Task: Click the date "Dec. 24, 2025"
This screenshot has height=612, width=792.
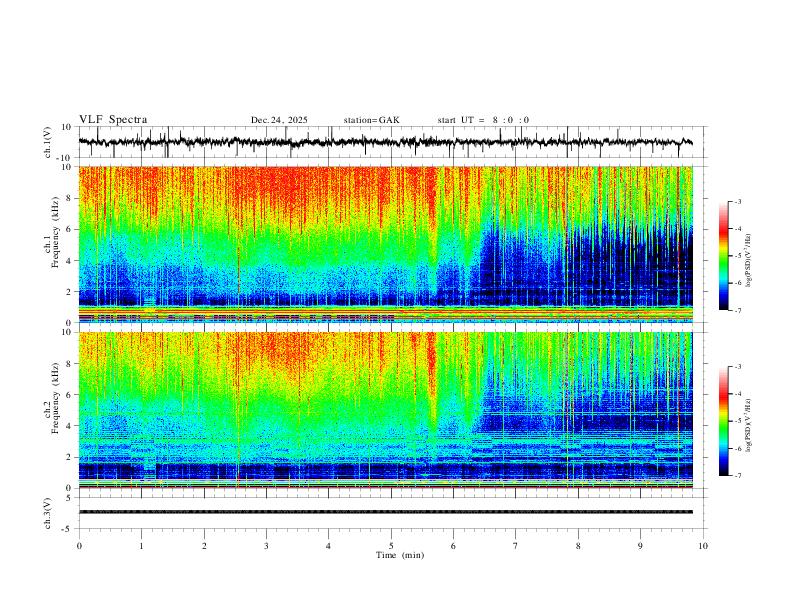Action: click(x=279, y=120)
